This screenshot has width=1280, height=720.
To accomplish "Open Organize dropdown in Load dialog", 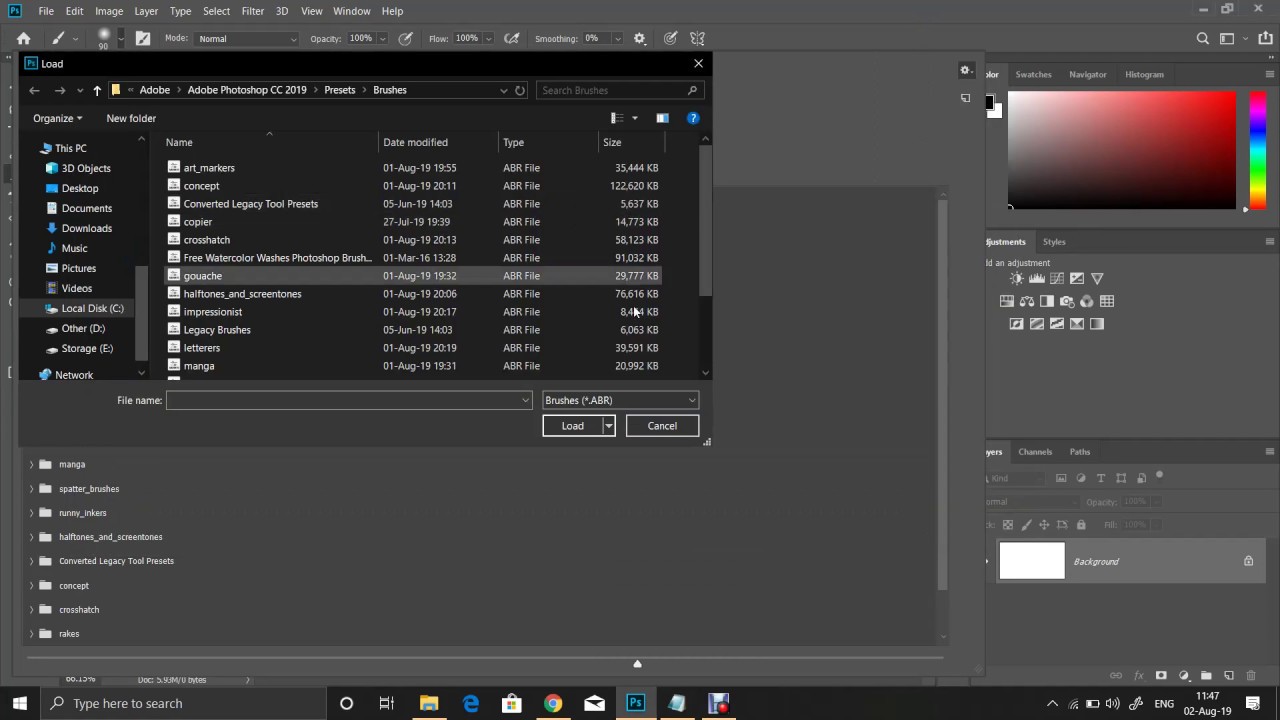I will (x=57, y=118).
